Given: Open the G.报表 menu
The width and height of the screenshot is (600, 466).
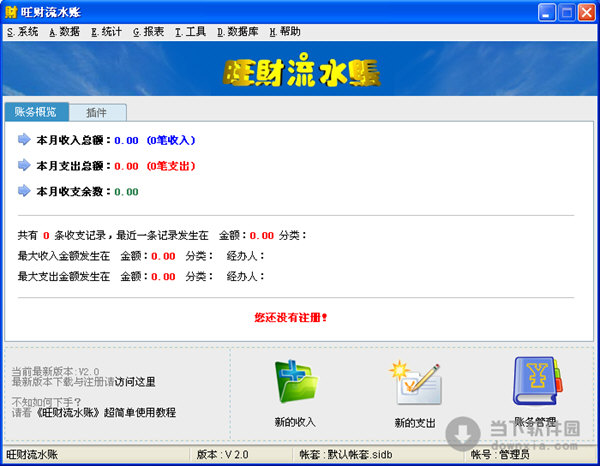Looking at the screenshot, I should click(148, 32).
